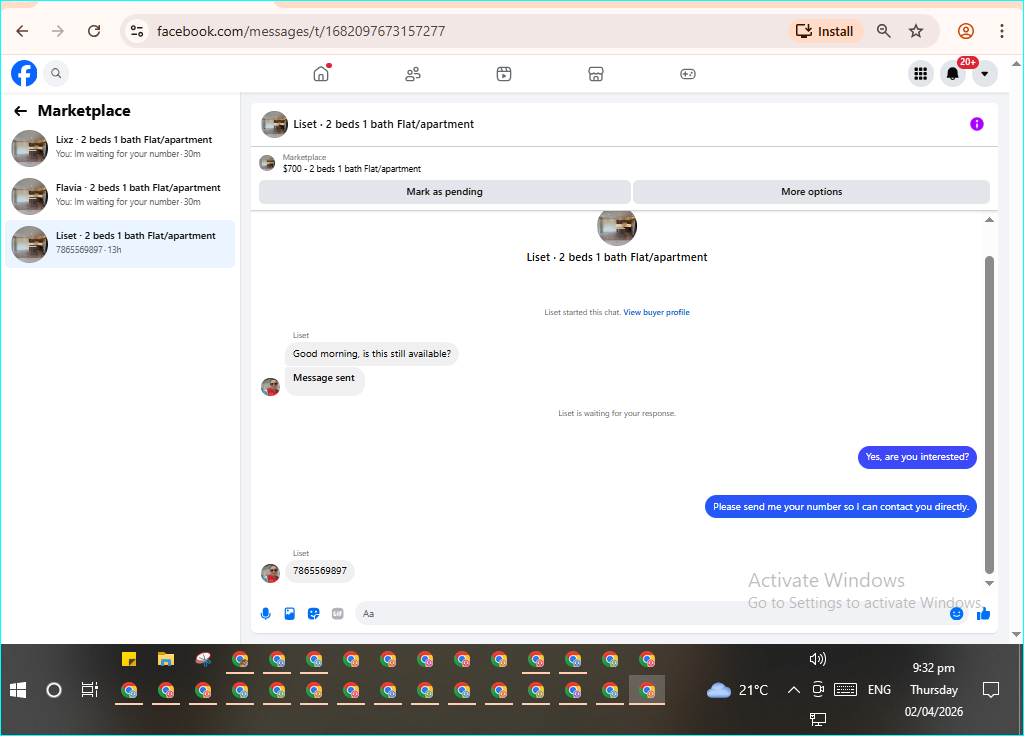This screenshot has height=736, width=1024.
Task: Reload the page
Action: click(94, 31)
